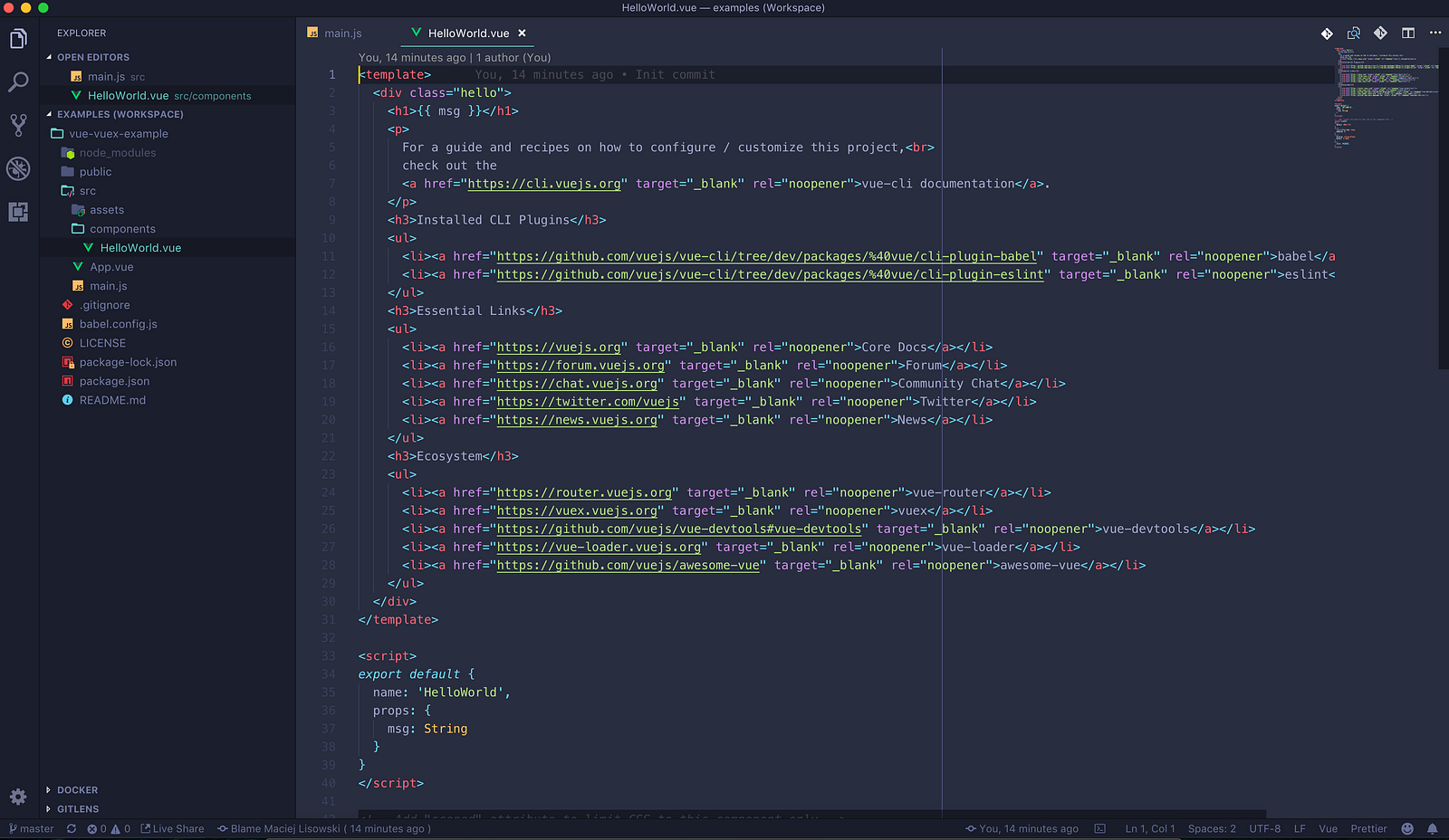
Task: Open the terminal icon in the status bar
Action: 1100,829
